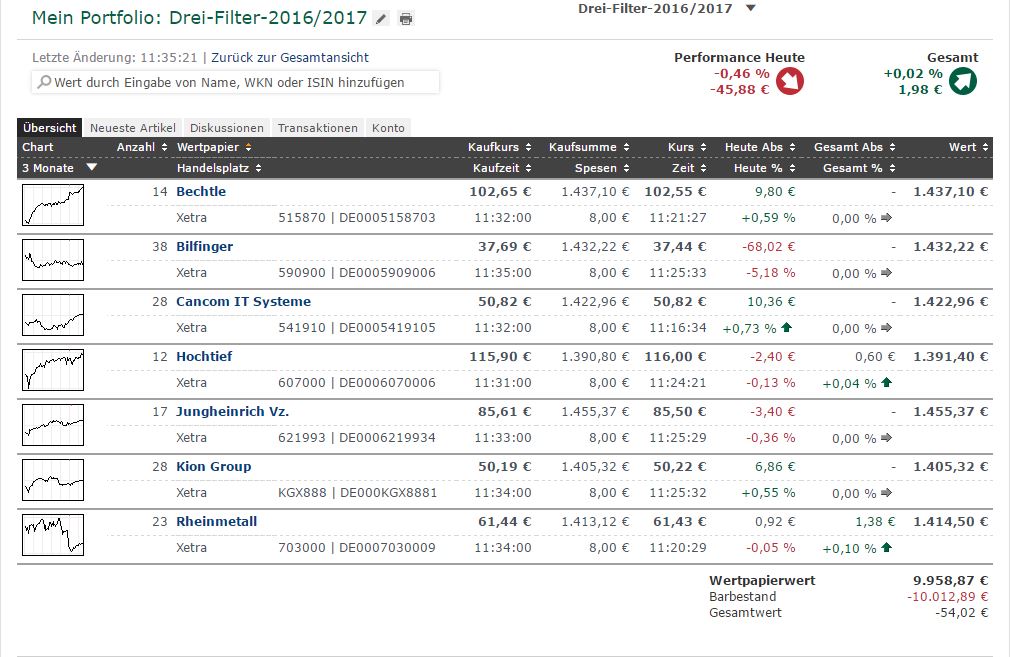
Task: Click the pencil edit icon beside portfolio title
Action: point(381,19)
